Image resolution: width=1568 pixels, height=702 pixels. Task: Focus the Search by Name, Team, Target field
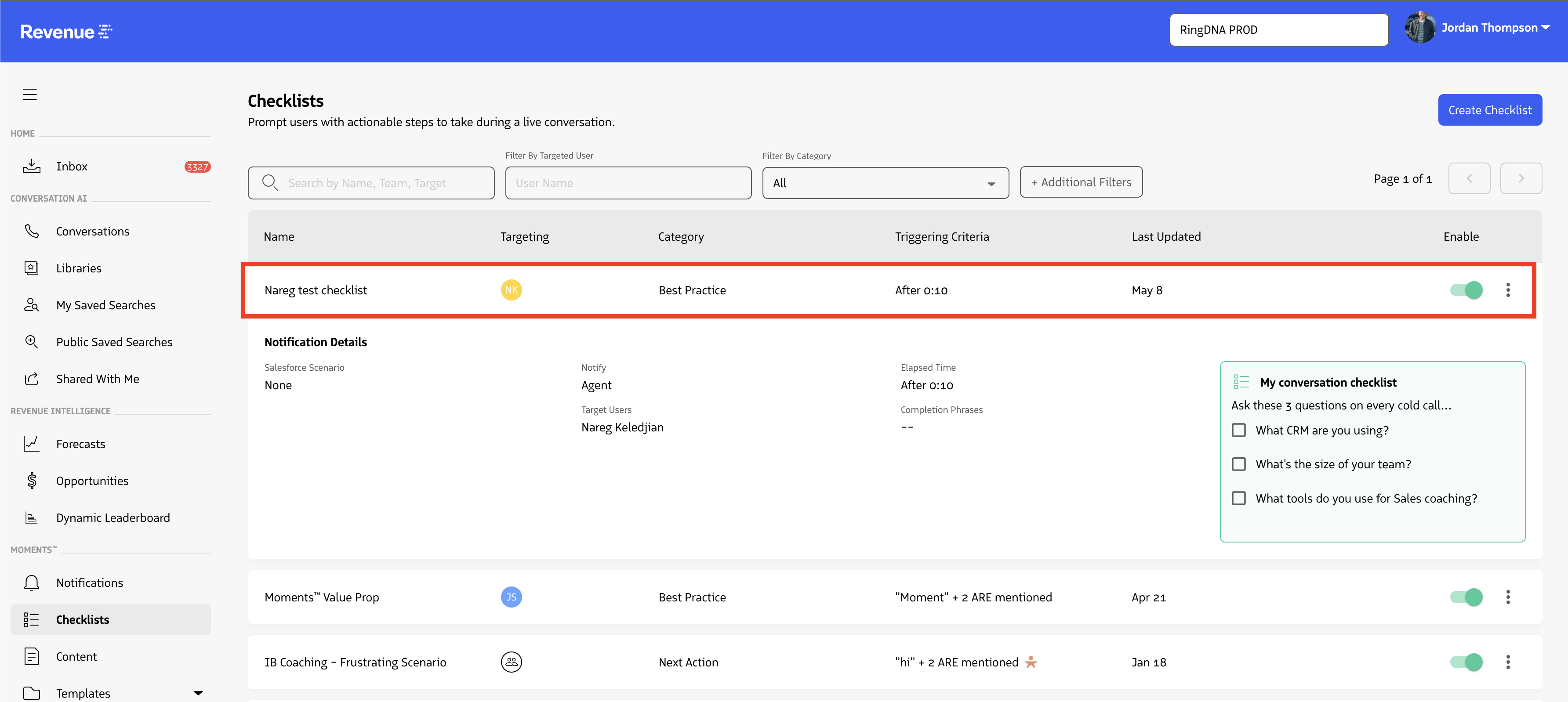point(371,182)
